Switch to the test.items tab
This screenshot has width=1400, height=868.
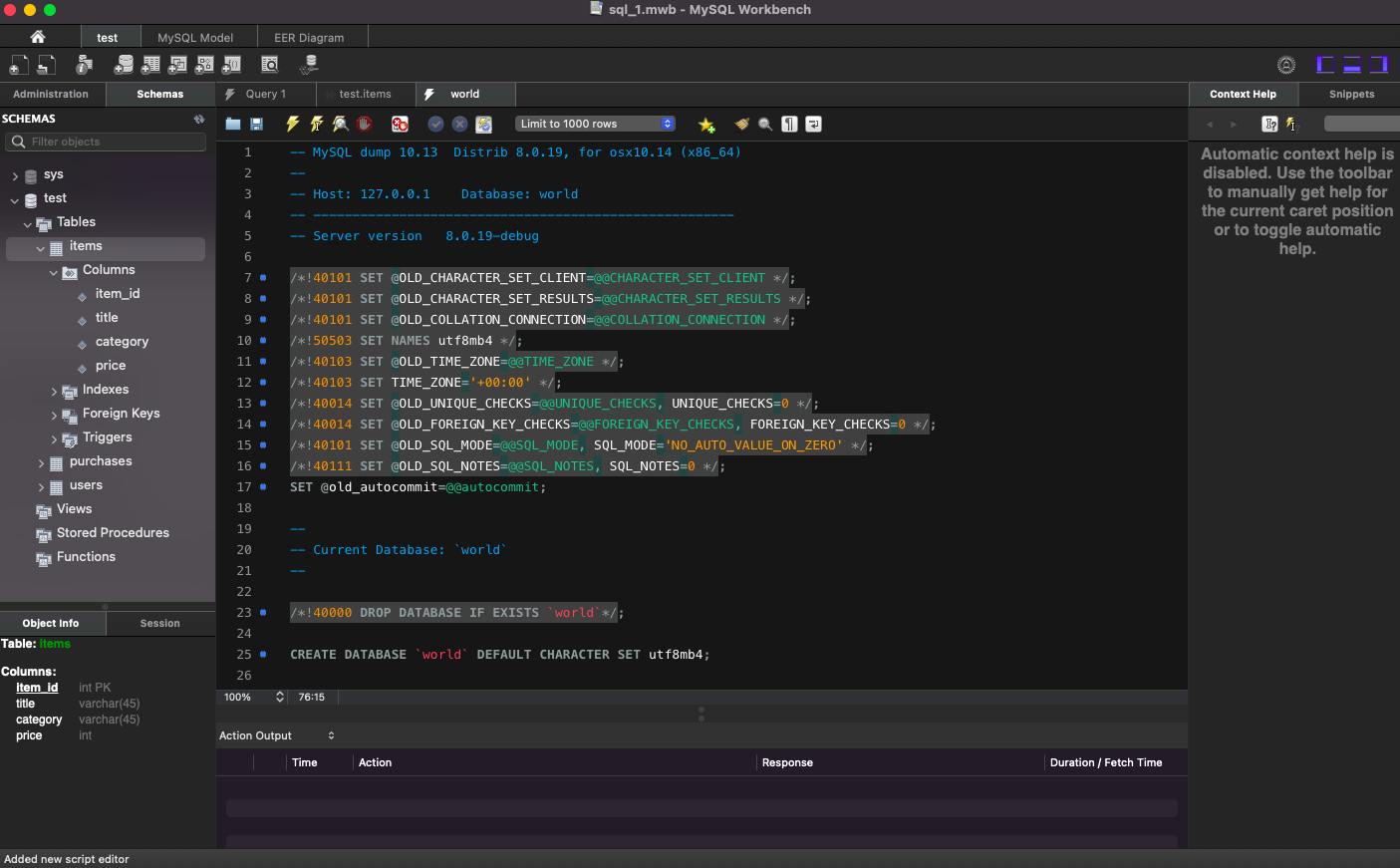pos(366,94)
